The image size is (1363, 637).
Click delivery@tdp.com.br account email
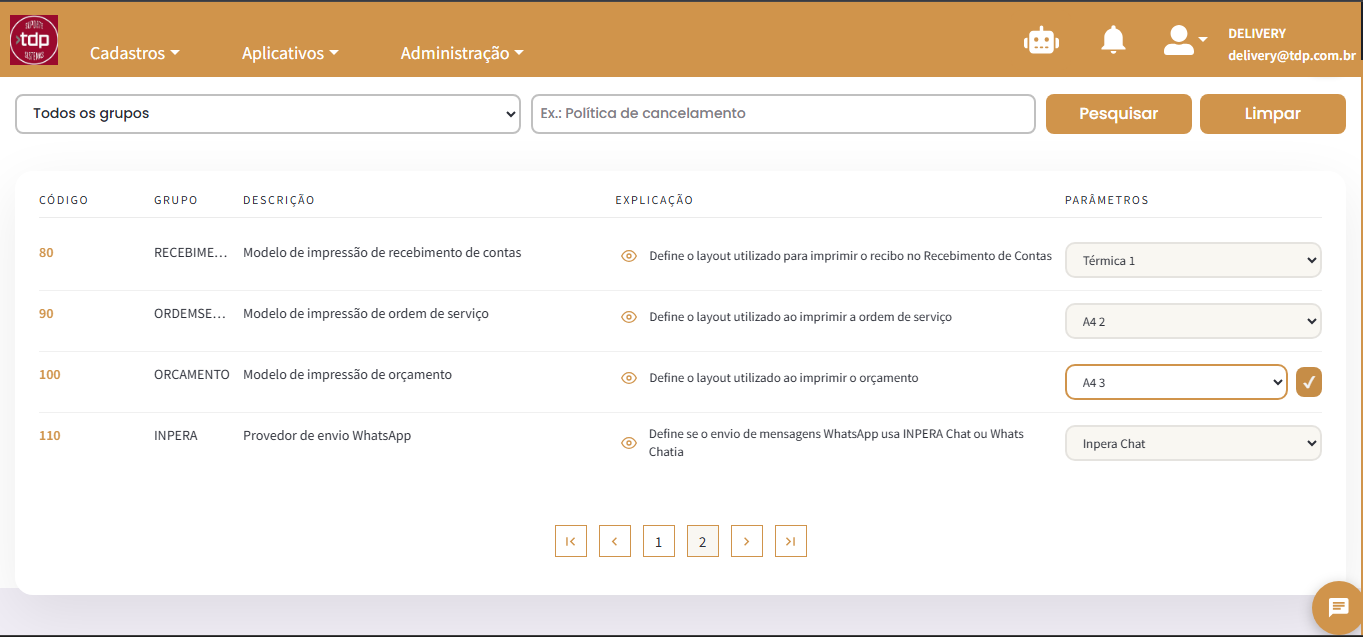tap(1292, 57)
